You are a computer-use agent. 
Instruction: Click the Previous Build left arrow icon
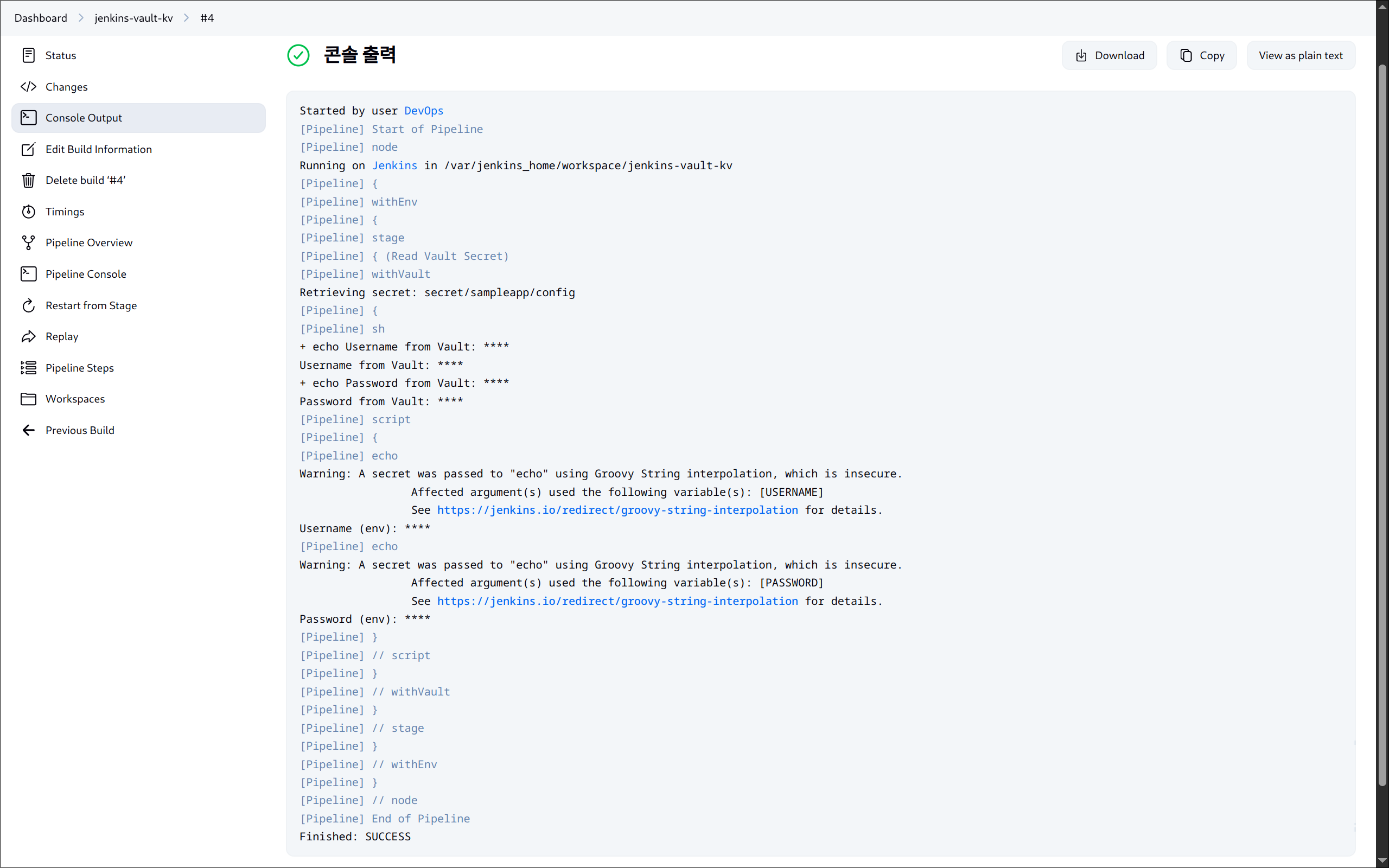pos(28,431)
